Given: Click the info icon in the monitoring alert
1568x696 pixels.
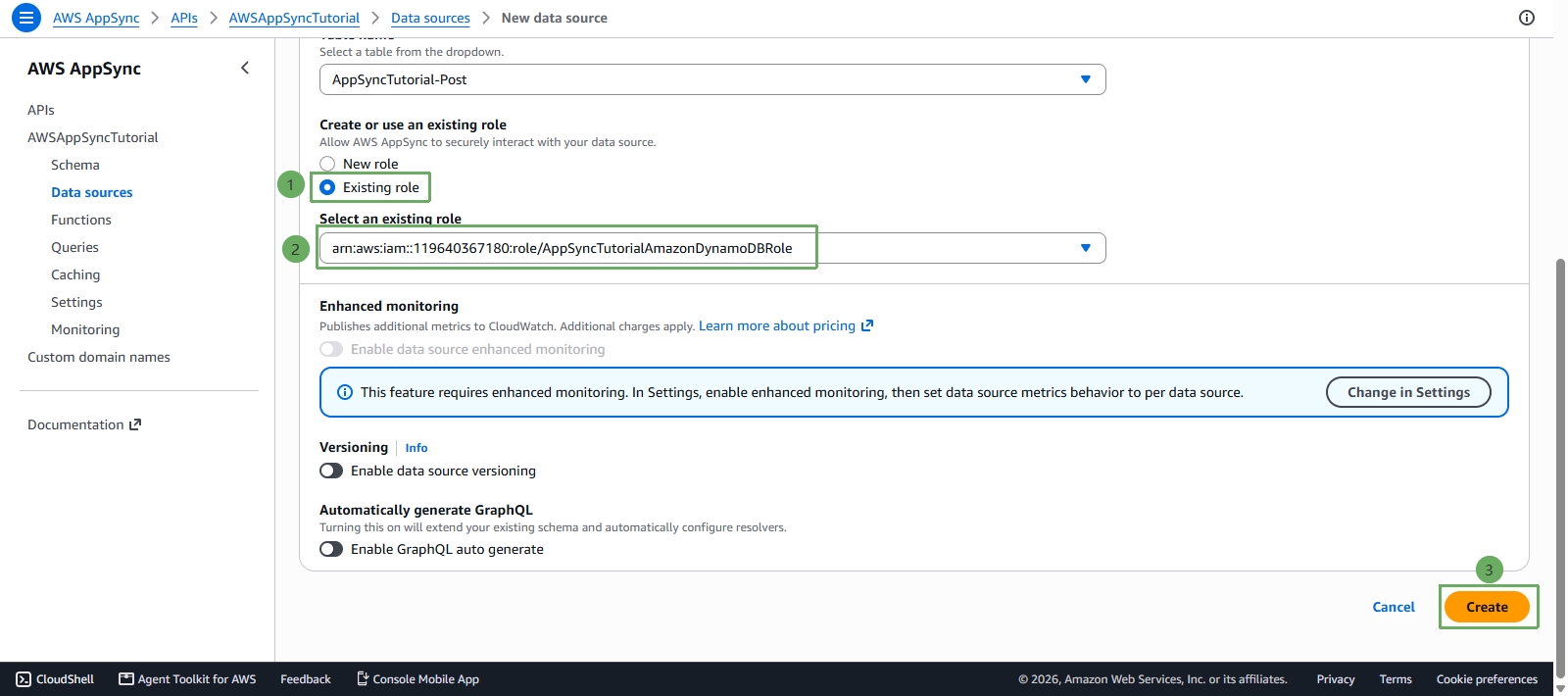Looking at the screenshot, I should click(345, 392).
